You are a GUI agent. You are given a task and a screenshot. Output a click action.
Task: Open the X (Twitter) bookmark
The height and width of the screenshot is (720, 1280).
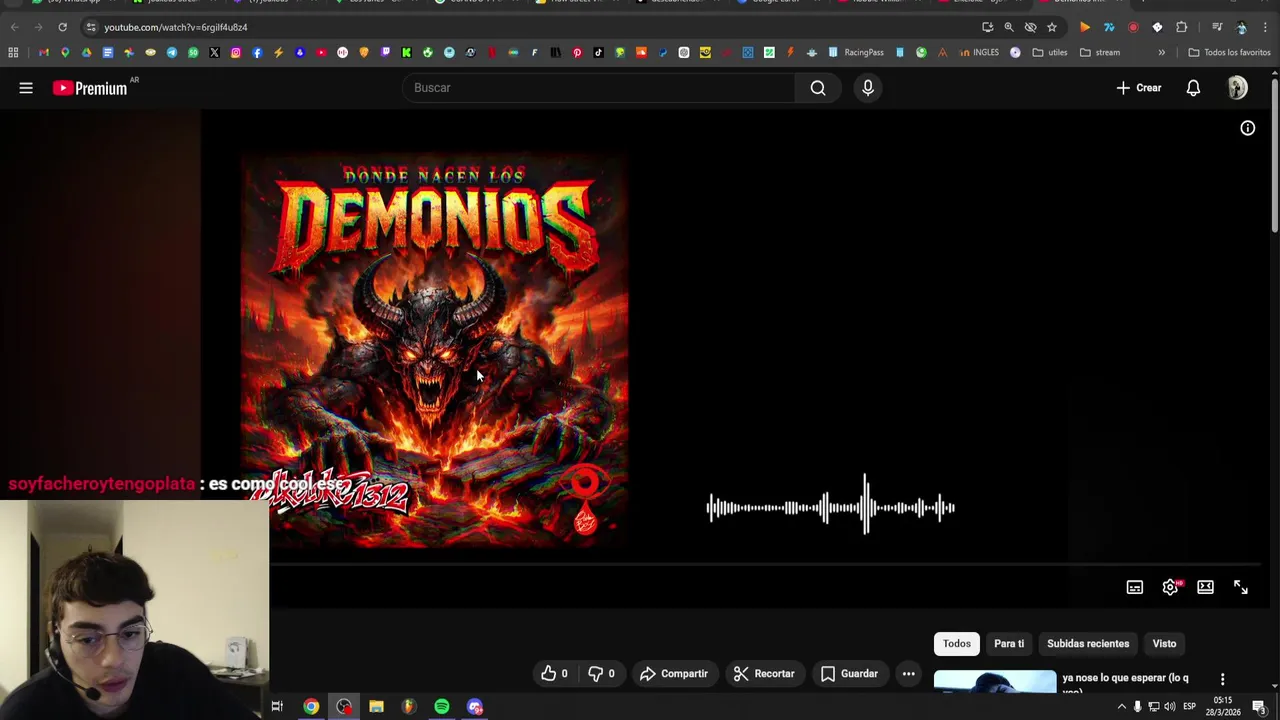click(214, 52)
